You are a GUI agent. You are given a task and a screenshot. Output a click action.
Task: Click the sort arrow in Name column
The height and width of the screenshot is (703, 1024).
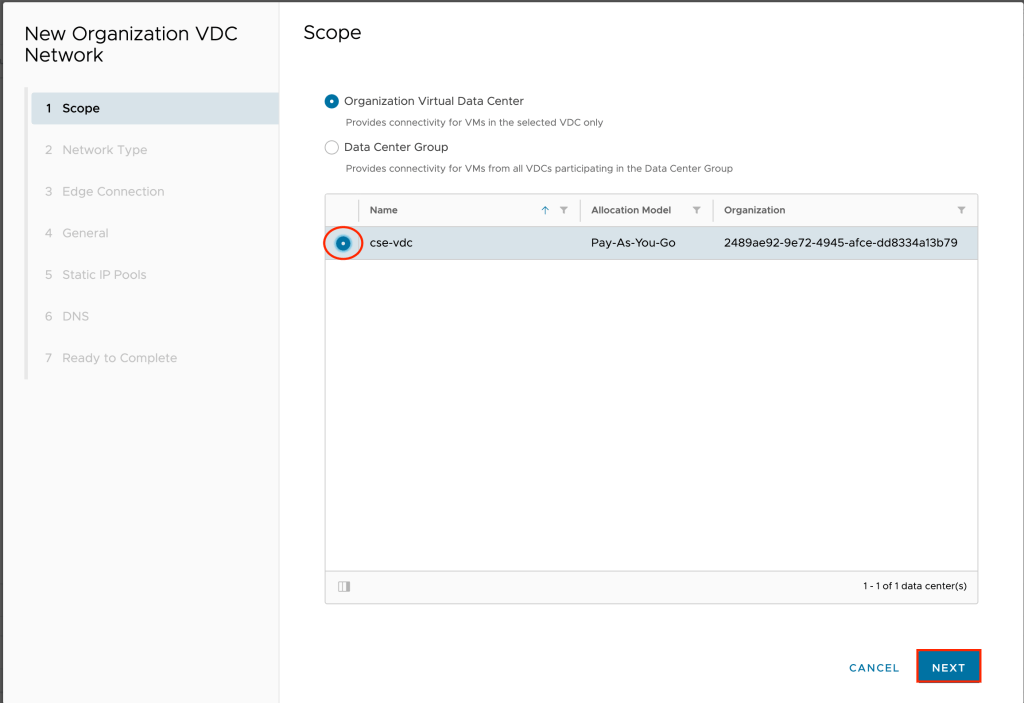coord(545,210)
